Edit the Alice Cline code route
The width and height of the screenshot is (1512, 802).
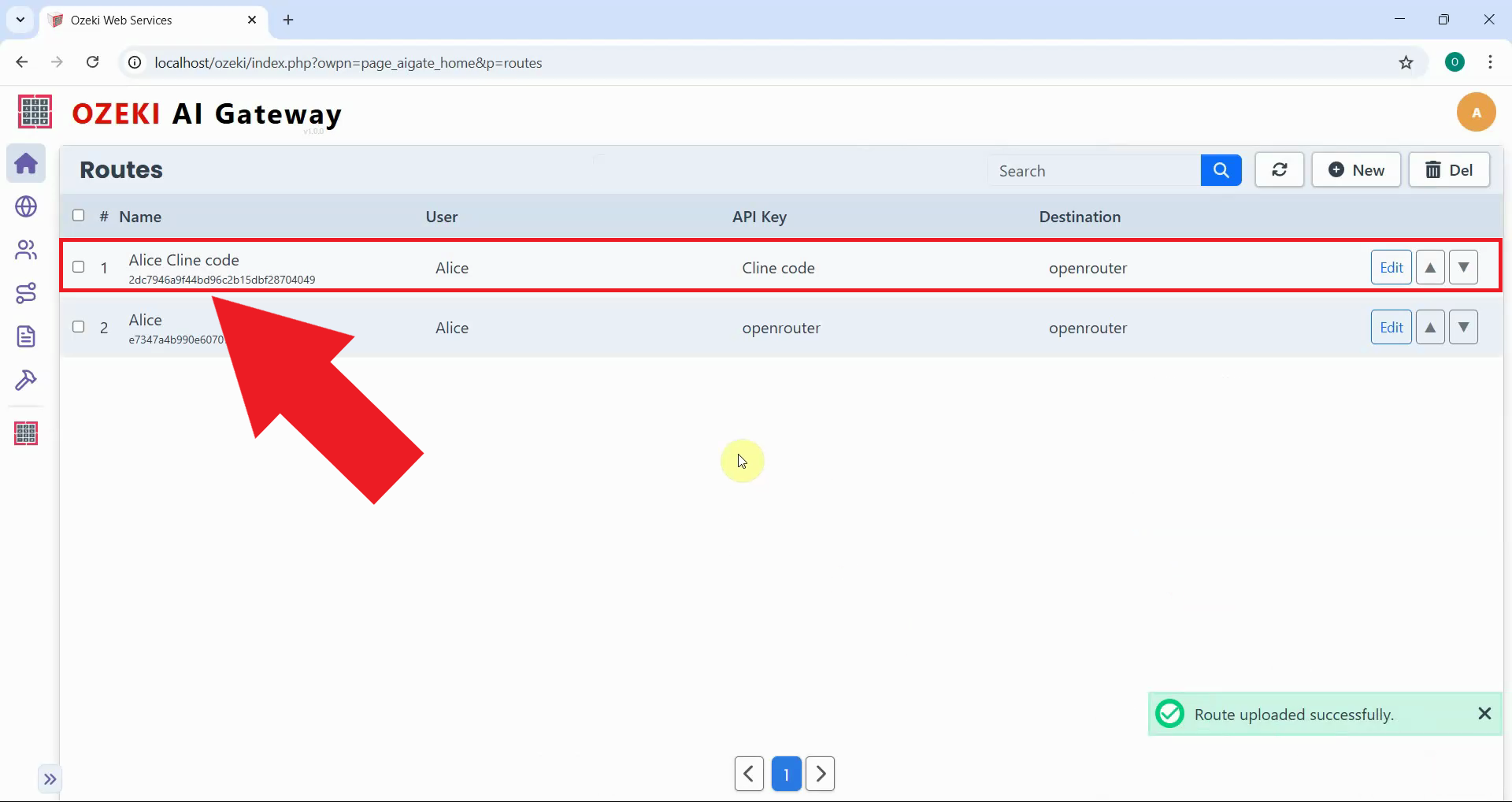click(1391, 267)
